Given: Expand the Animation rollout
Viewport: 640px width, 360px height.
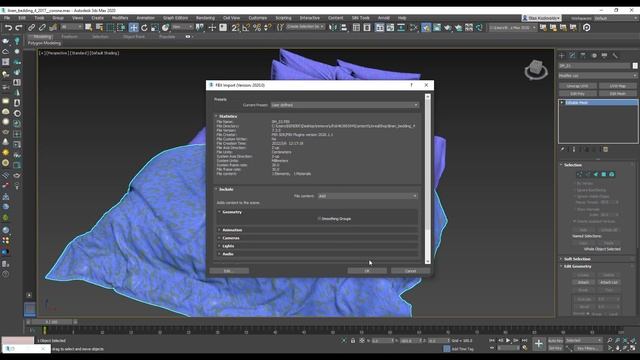Looking at the screenshot, I should tap(220, 230).
